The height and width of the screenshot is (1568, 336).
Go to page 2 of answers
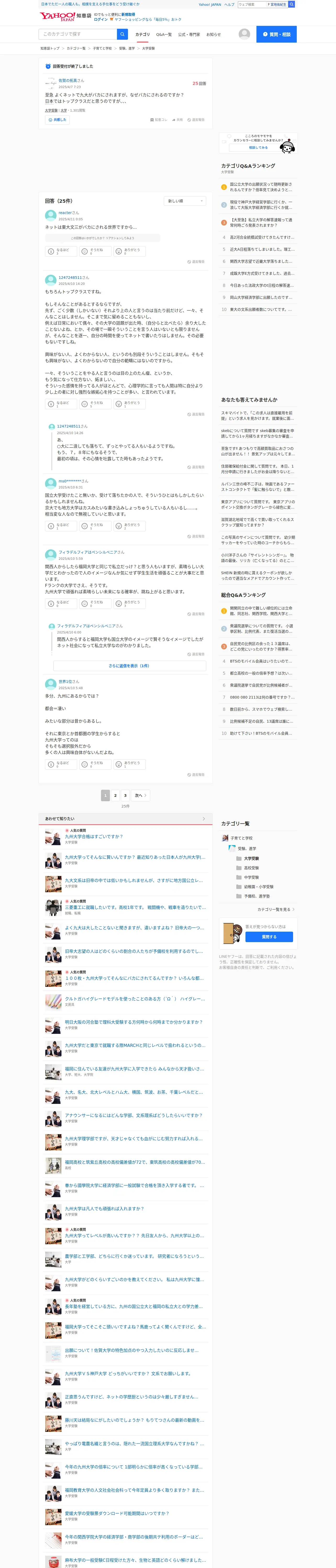click(115, 795)
